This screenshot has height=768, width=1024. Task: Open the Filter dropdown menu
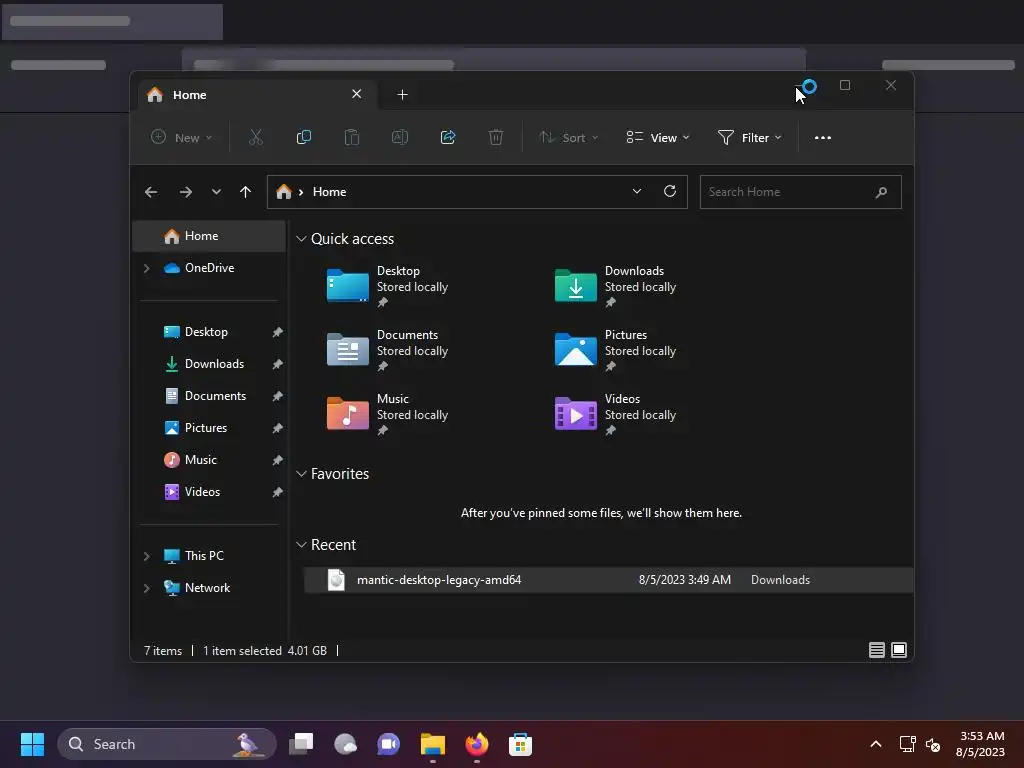749,138
